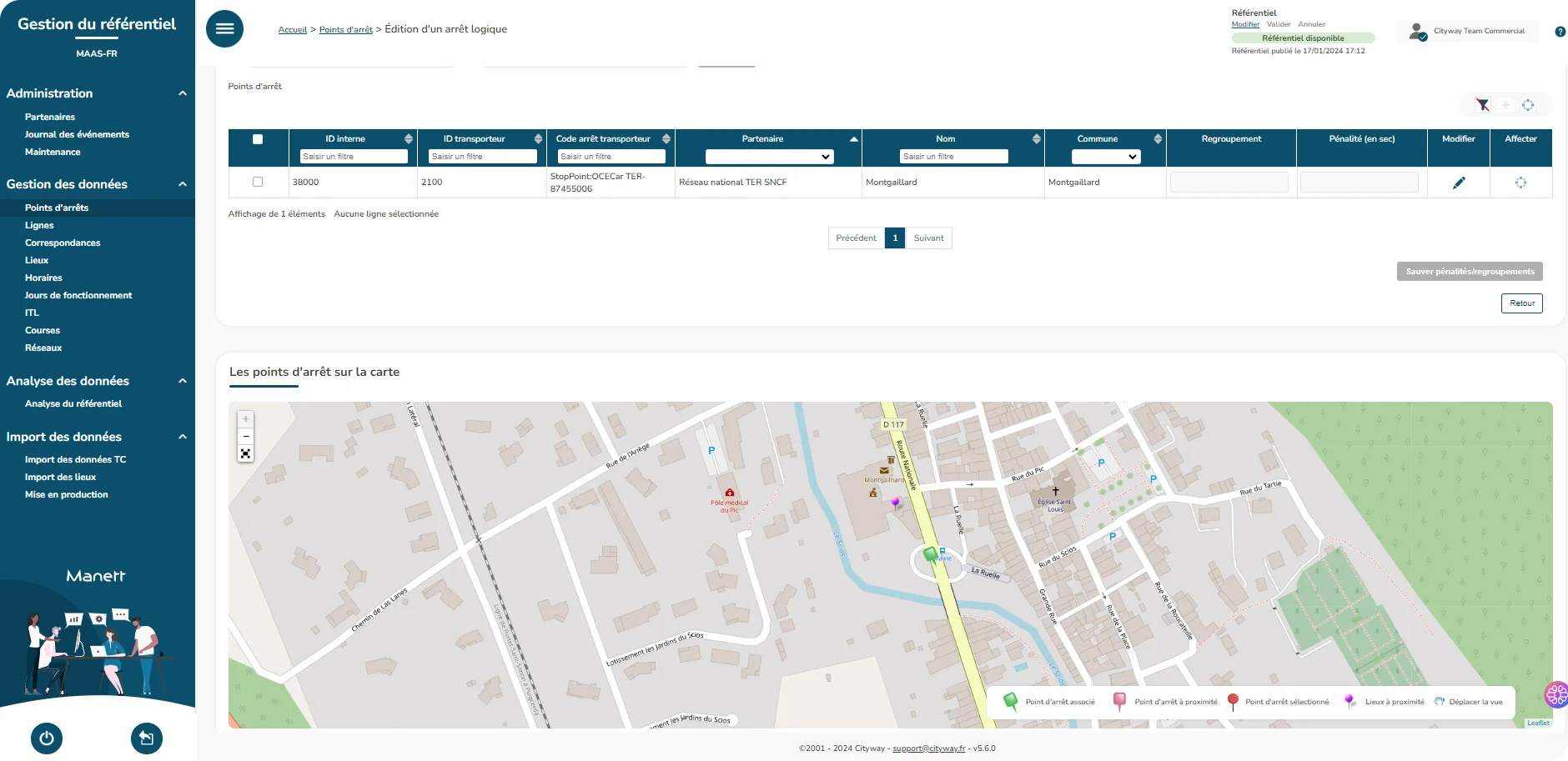Click the Retour button
Screen dimensions: 1568x761
tap(1521, 303)
